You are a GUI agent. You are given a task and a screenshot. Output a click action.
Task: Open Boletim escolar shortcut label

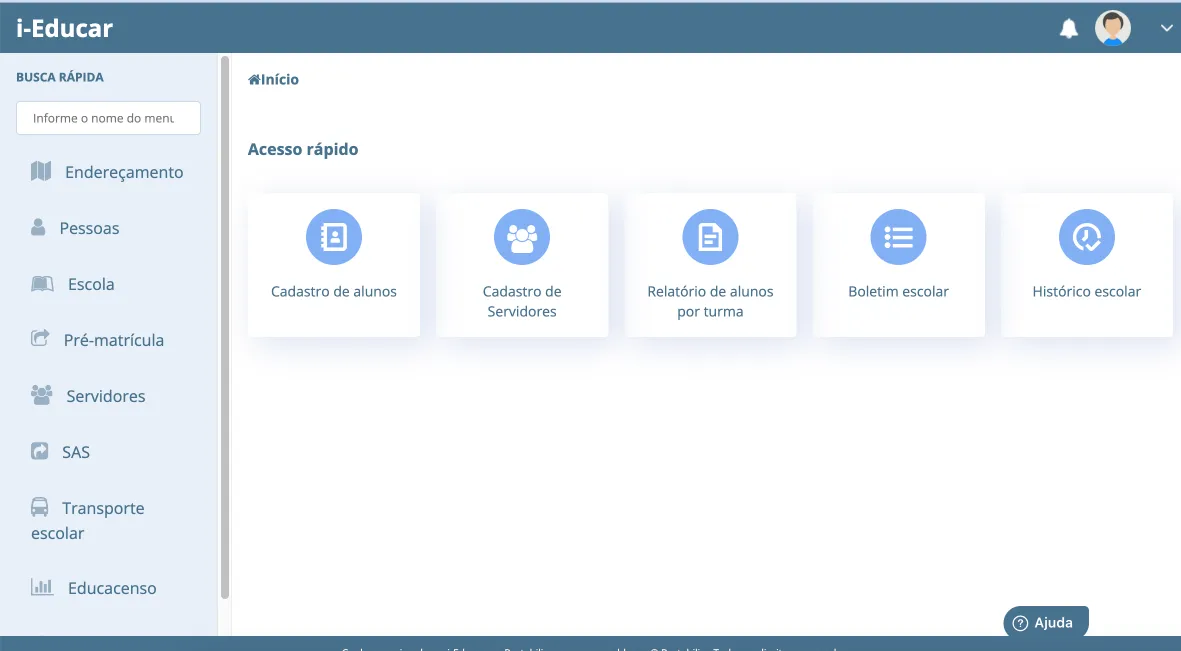click(899, 292)
